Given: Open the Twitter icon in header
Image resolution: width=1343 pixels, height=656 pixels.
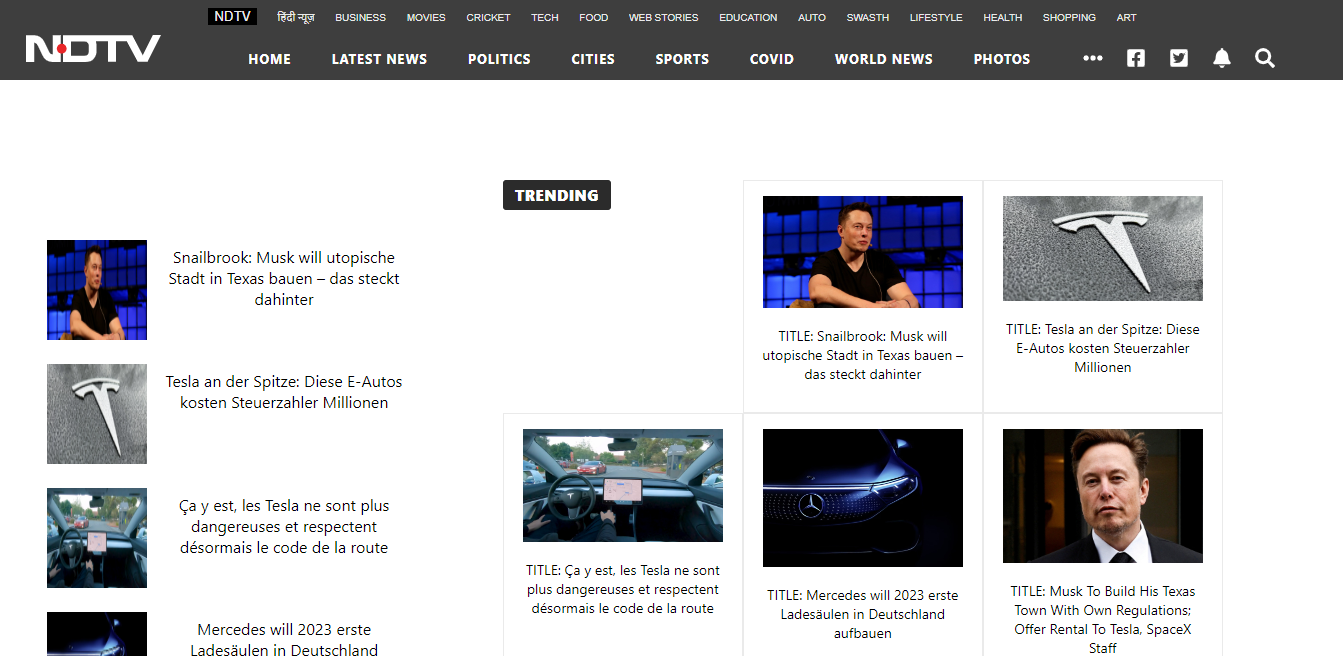Looking at the screenshot, I should coord(1179,58).
